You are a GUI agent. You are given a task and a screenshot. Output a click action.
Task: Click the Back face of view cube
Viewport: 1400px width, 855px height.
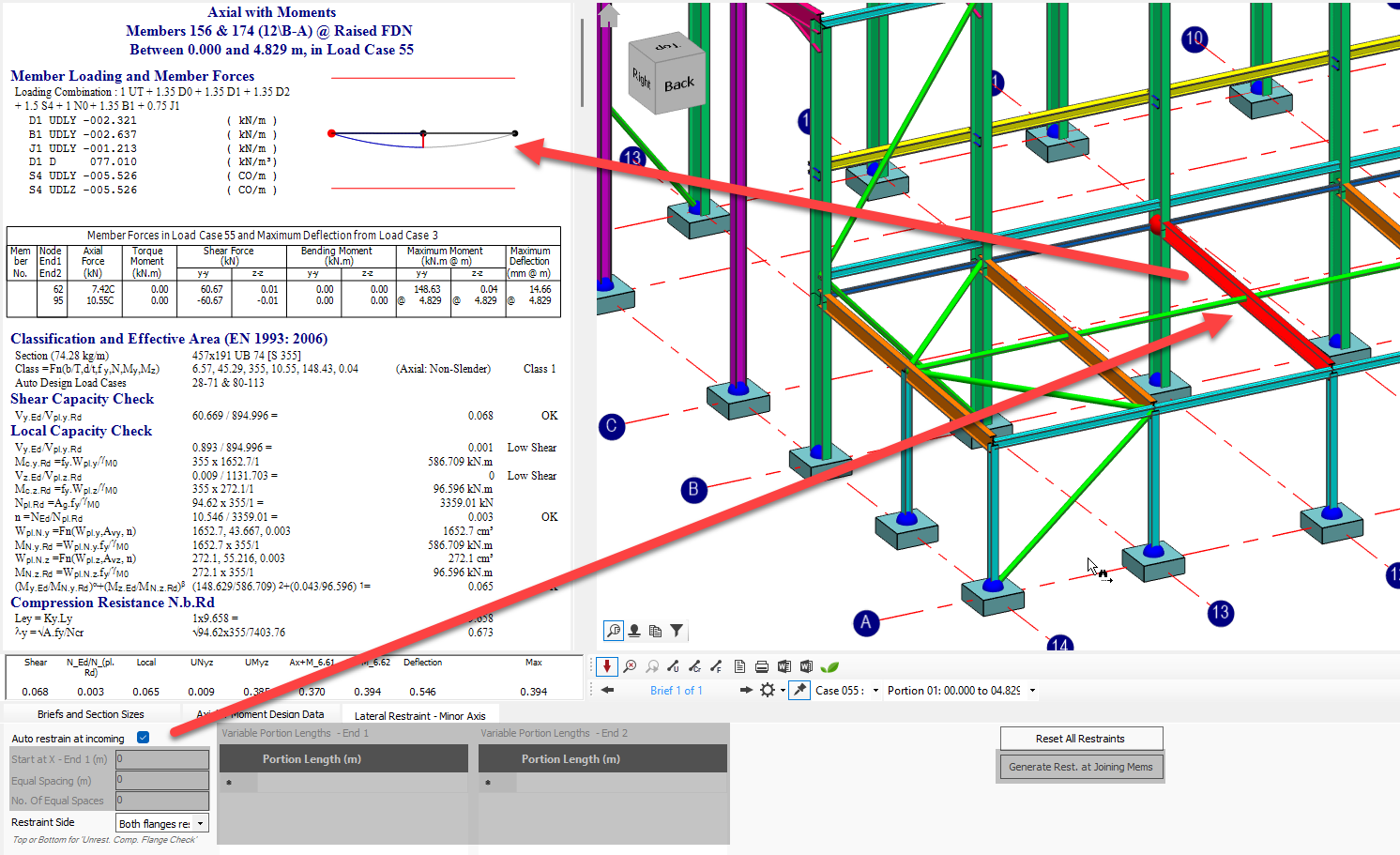tap(679, 84)
